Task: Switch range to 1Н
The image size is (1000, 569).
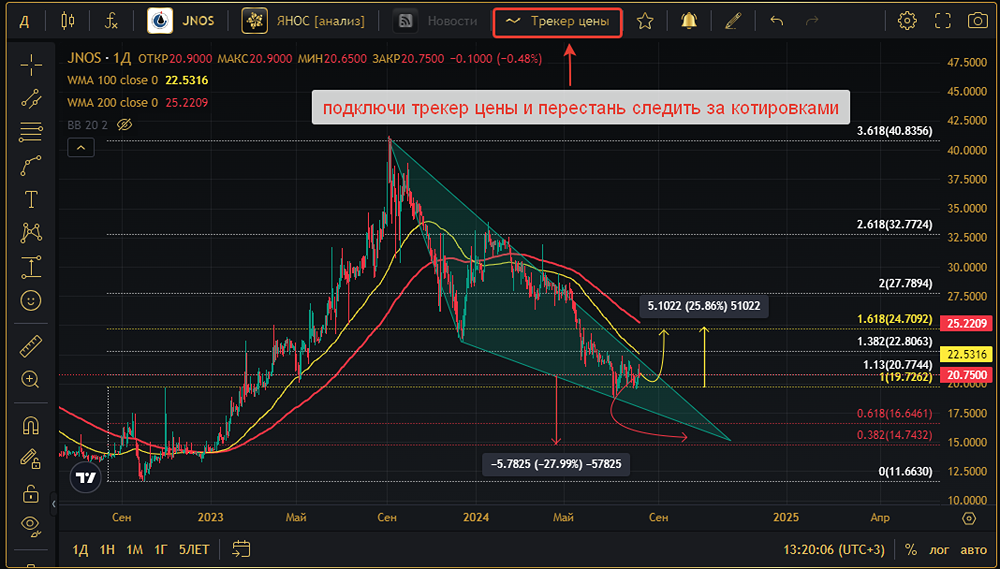Action: [x=107, y=549]
